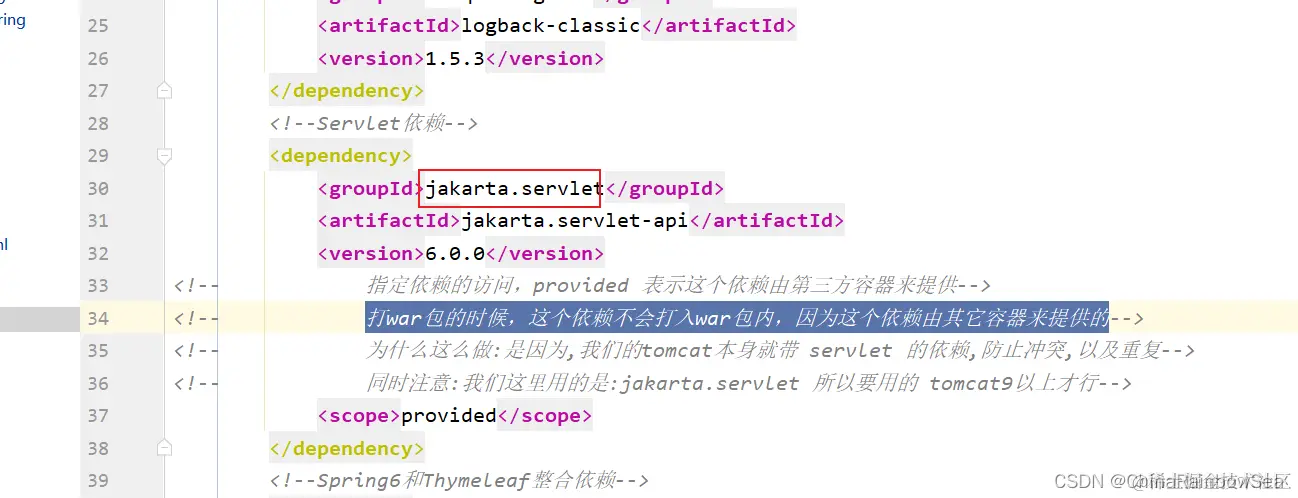
Task: Click the </dependency> closing tag on line 27
Action: coord(347,91)
